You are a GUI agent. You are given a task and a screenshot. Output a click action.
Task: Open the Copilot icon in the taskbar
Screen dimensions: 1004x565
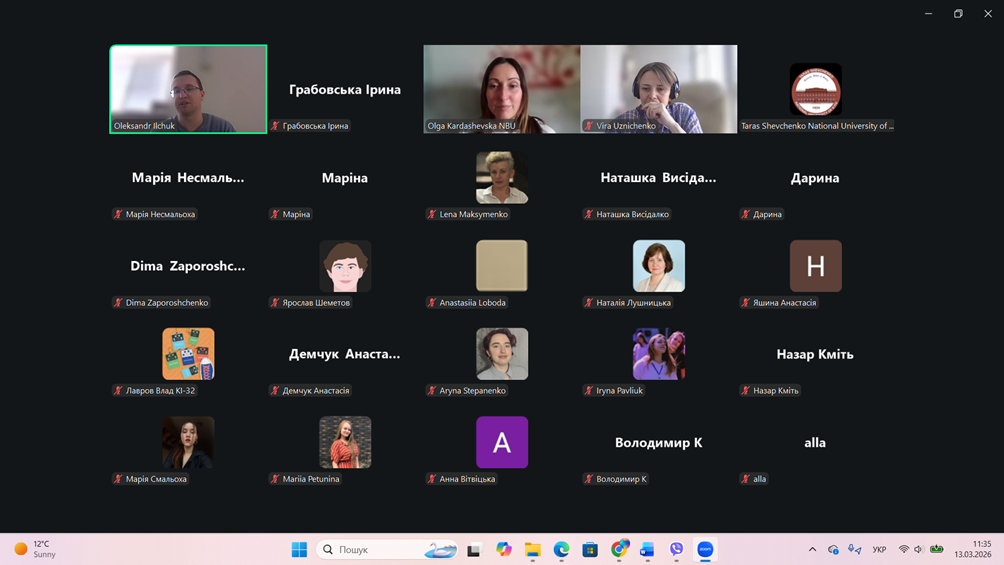(x=504, y=549)
